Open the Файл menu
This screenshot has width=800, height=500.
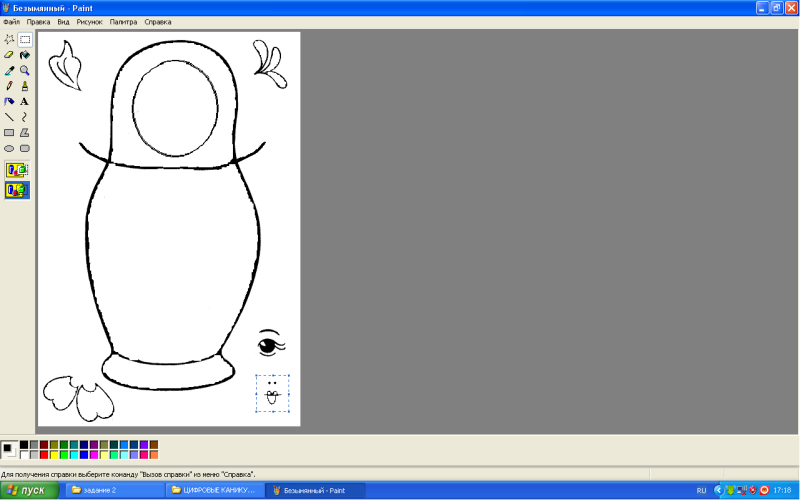pyautogui.click(x=11, y=21)
